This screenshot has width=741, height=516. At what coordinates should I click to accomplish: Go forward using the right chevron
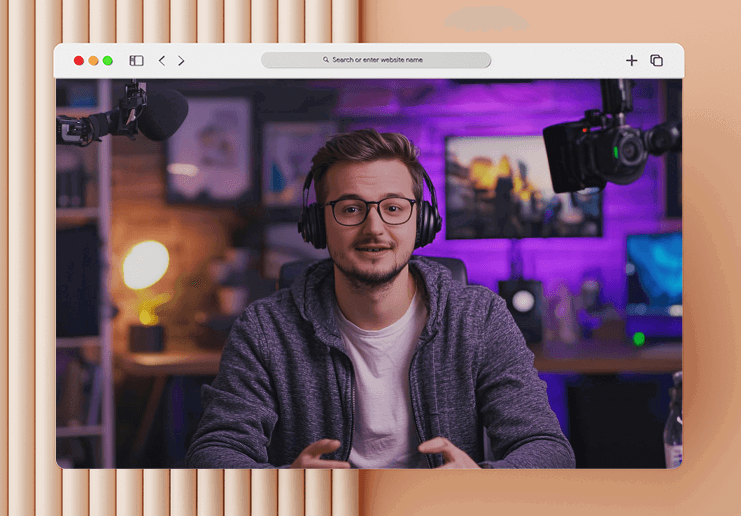(181, 61)
